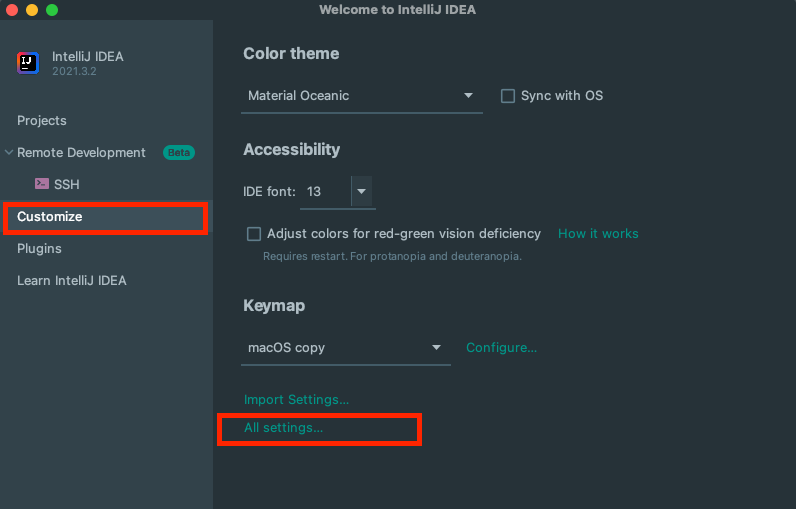Click the Beta badge next to Remote Development

(x=179, y=153)
